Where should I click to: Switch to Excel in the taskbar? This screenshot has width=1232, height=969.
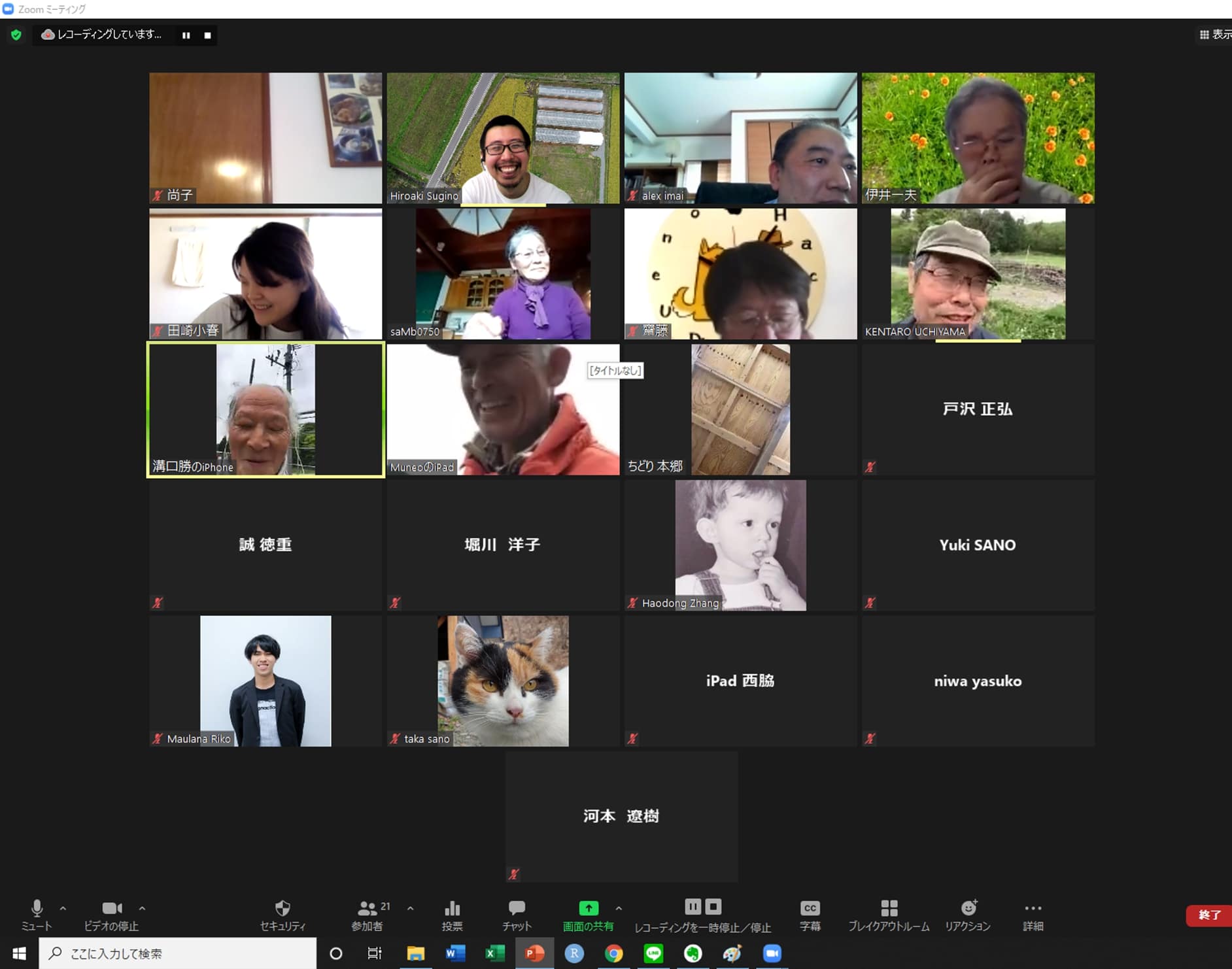pyautogui.click(x=495, y=953)
